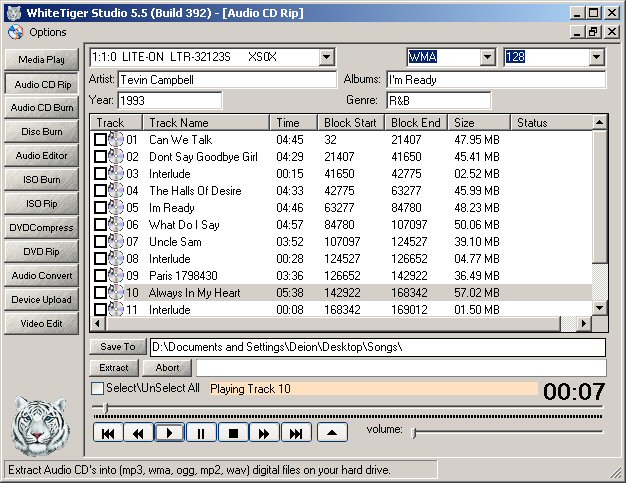
Task: Abort the extraction
Action: (x=167, y=368)
